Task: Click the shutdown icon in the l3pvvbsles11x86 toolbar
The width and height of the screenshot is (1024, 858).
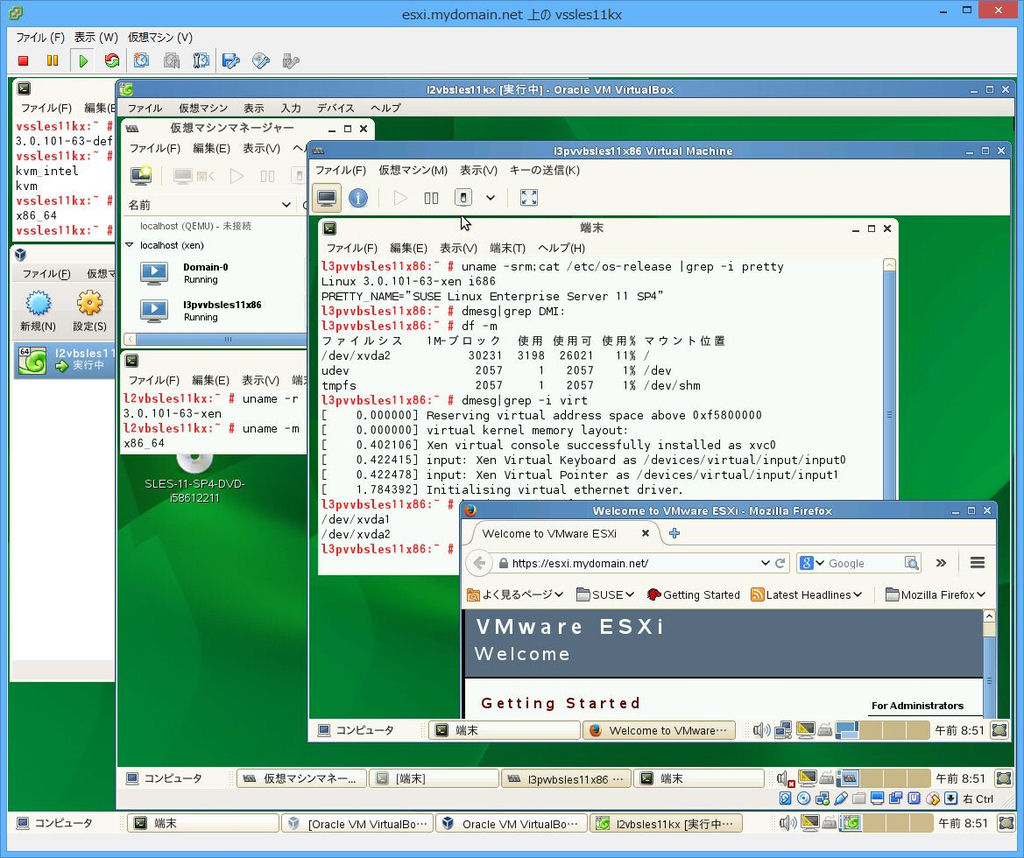Action: point(463,197)
